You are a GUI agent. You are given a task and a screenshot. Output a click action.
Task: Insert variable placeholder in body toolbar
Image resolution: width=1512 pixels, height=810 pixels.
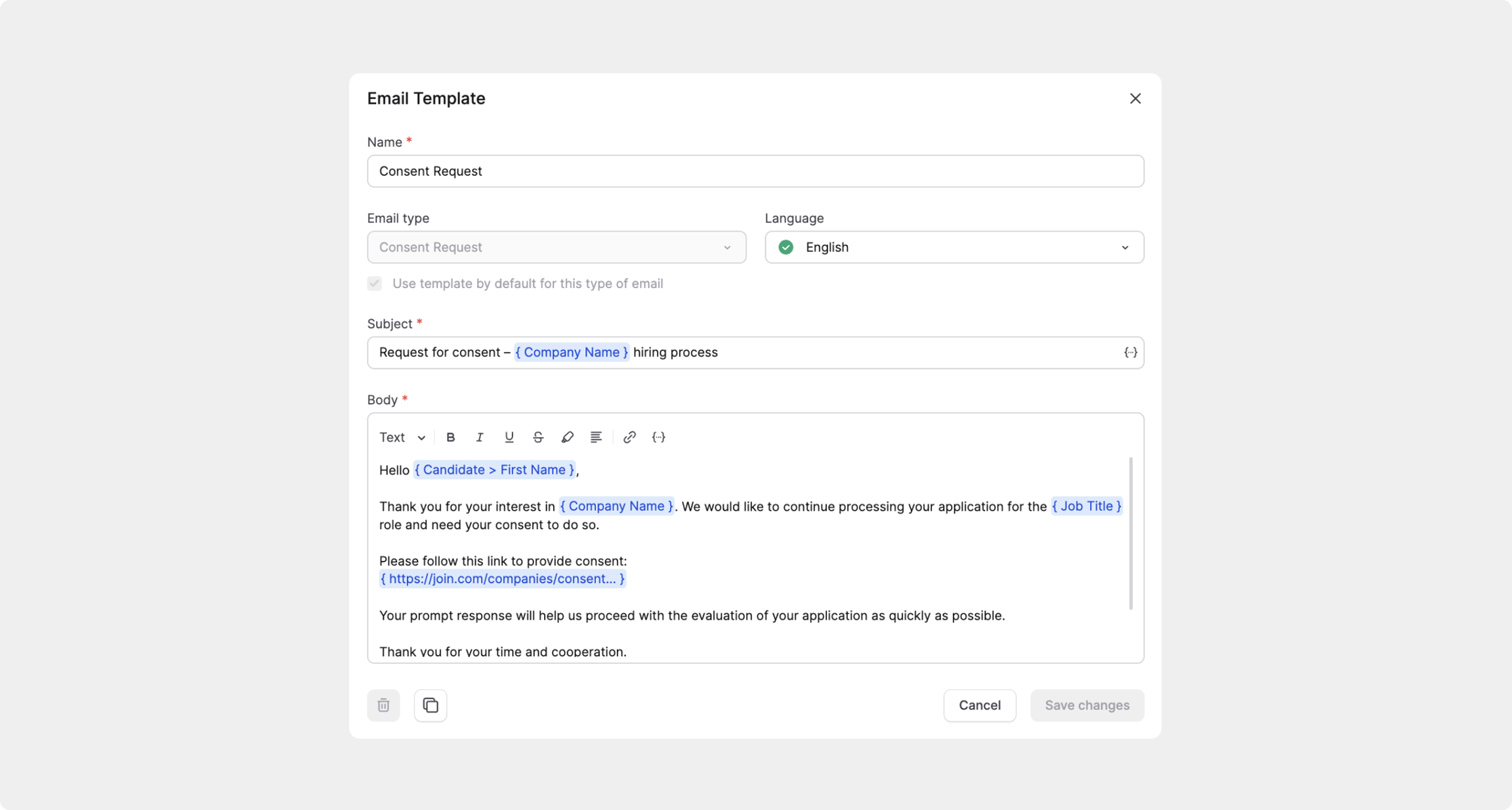(x=658, y=437)
